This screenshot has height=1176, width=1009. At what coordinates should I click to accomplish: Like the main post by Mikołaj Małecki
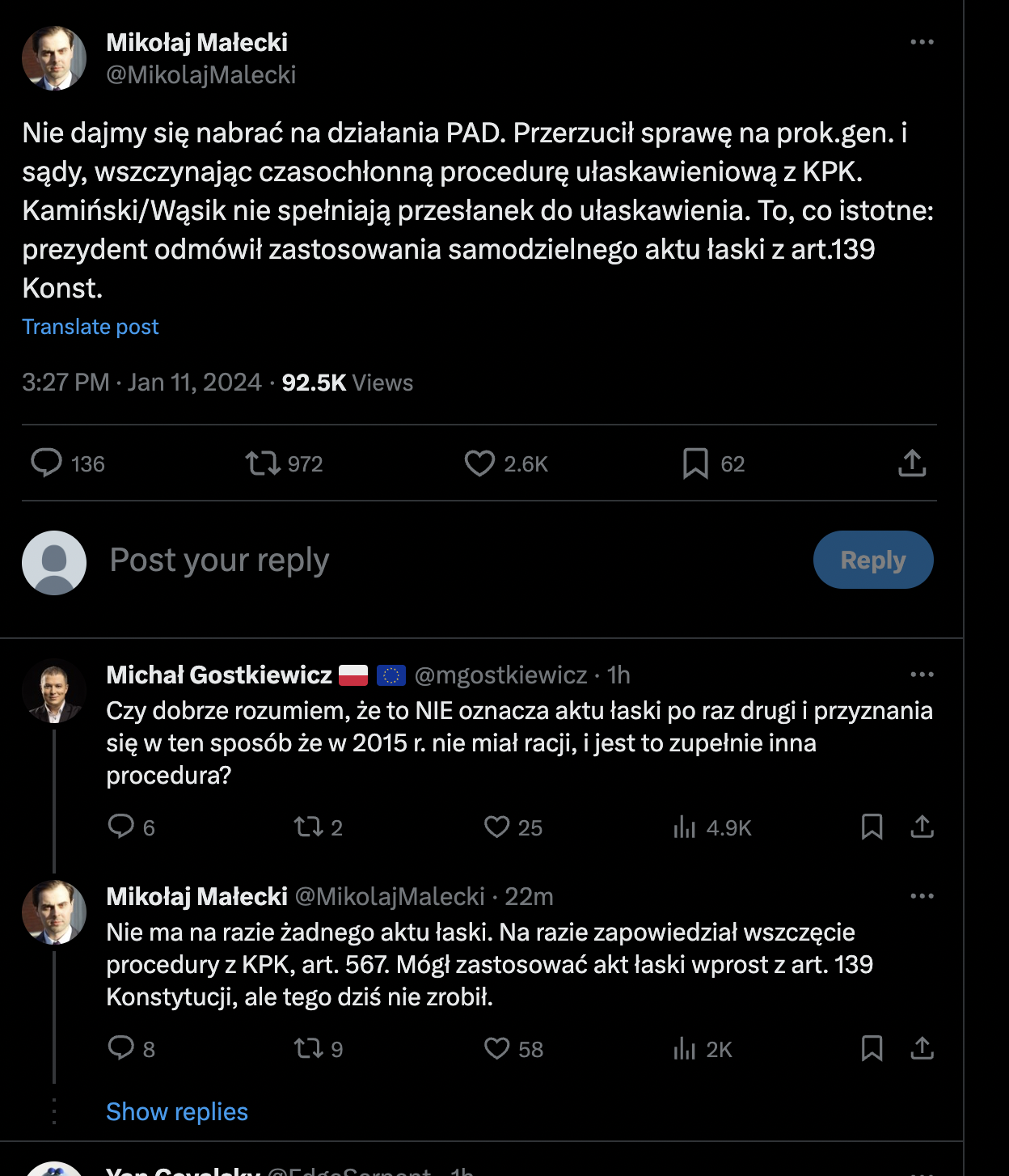pyautogui.click(x=479, y=463)
